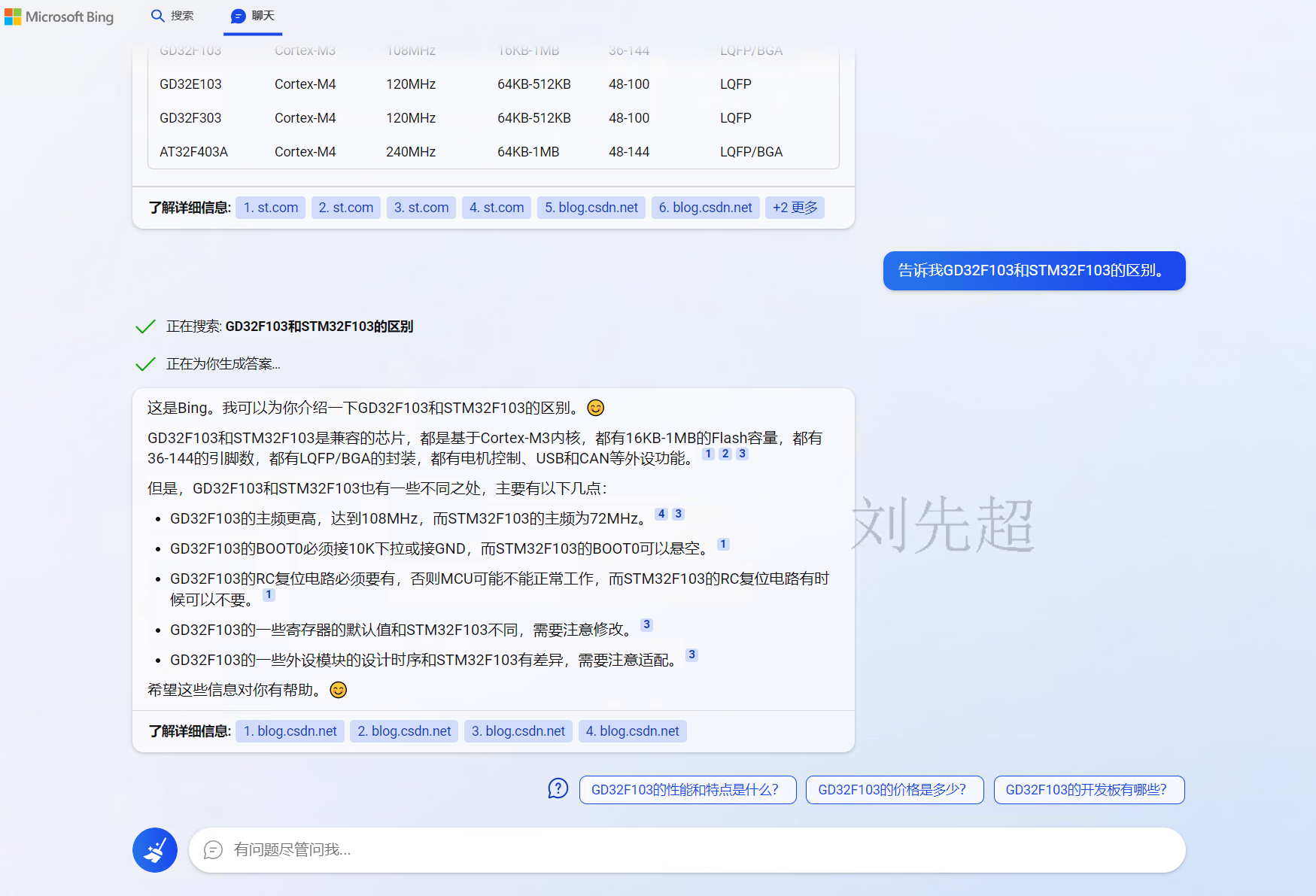
Task: Select suggestion GD32F103的价格是多少?
Action: click(x=895, y=790)
